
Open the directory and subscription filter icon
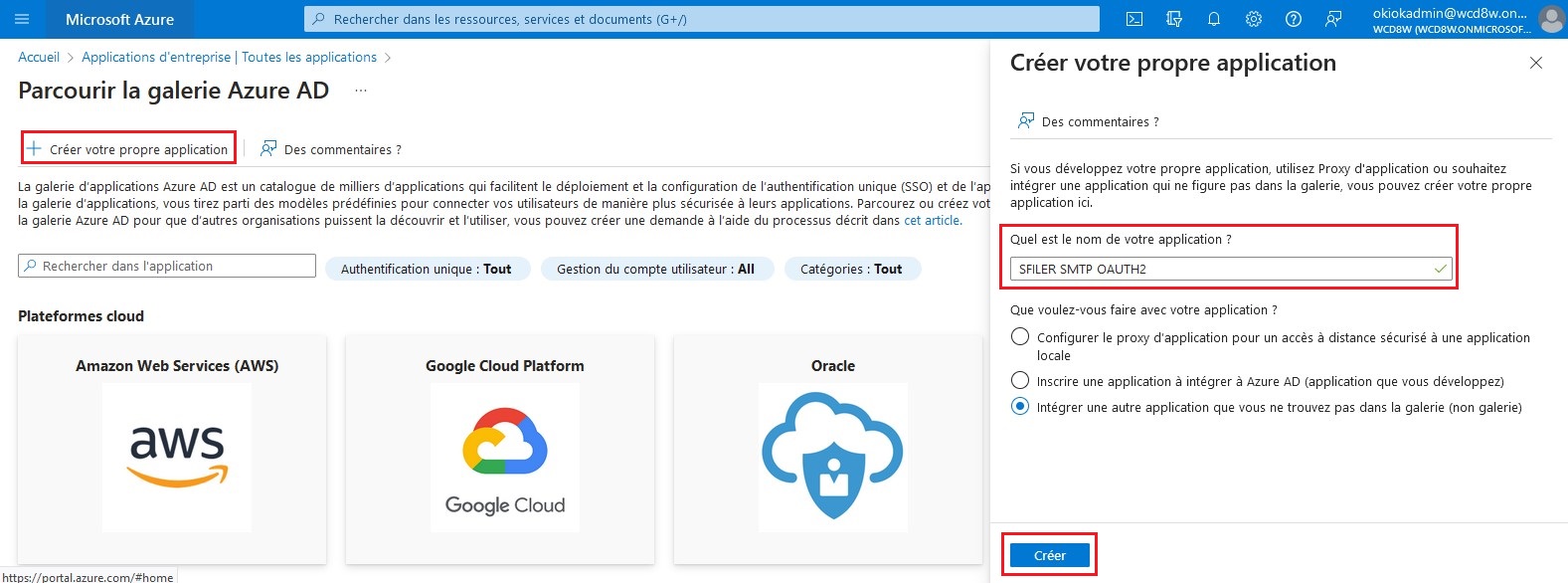tap(1174, 19)
